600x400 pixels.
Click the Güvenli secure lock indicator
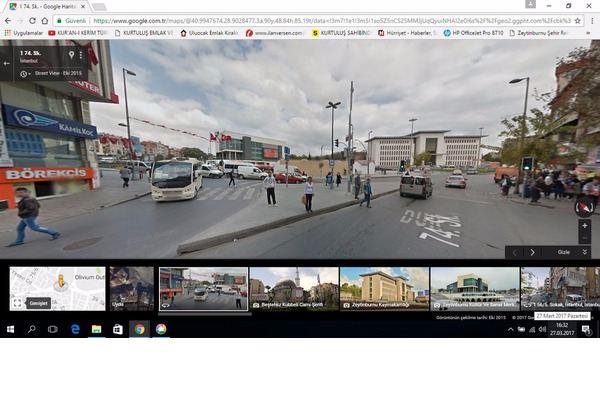[72, 21]
